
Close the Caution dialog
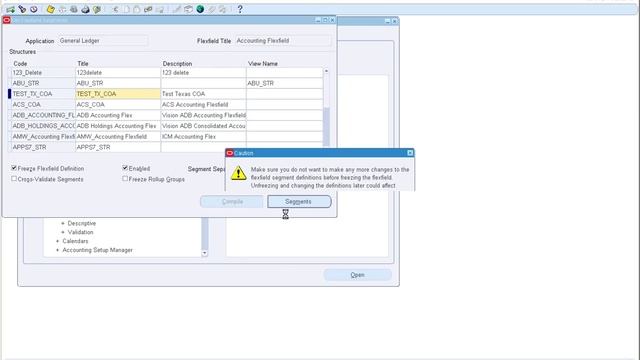pyautogui.click(x=410, y=153)
